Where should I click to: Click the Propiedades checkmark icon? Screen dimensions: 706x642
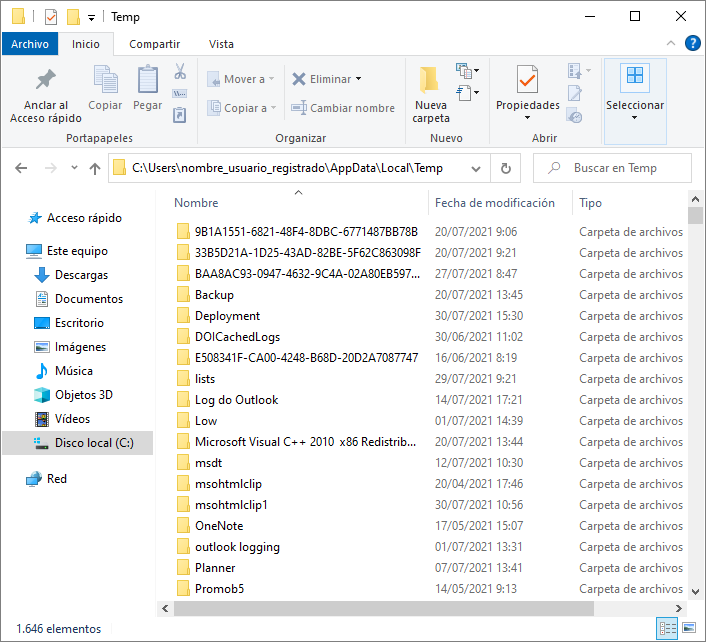point(527,80)
